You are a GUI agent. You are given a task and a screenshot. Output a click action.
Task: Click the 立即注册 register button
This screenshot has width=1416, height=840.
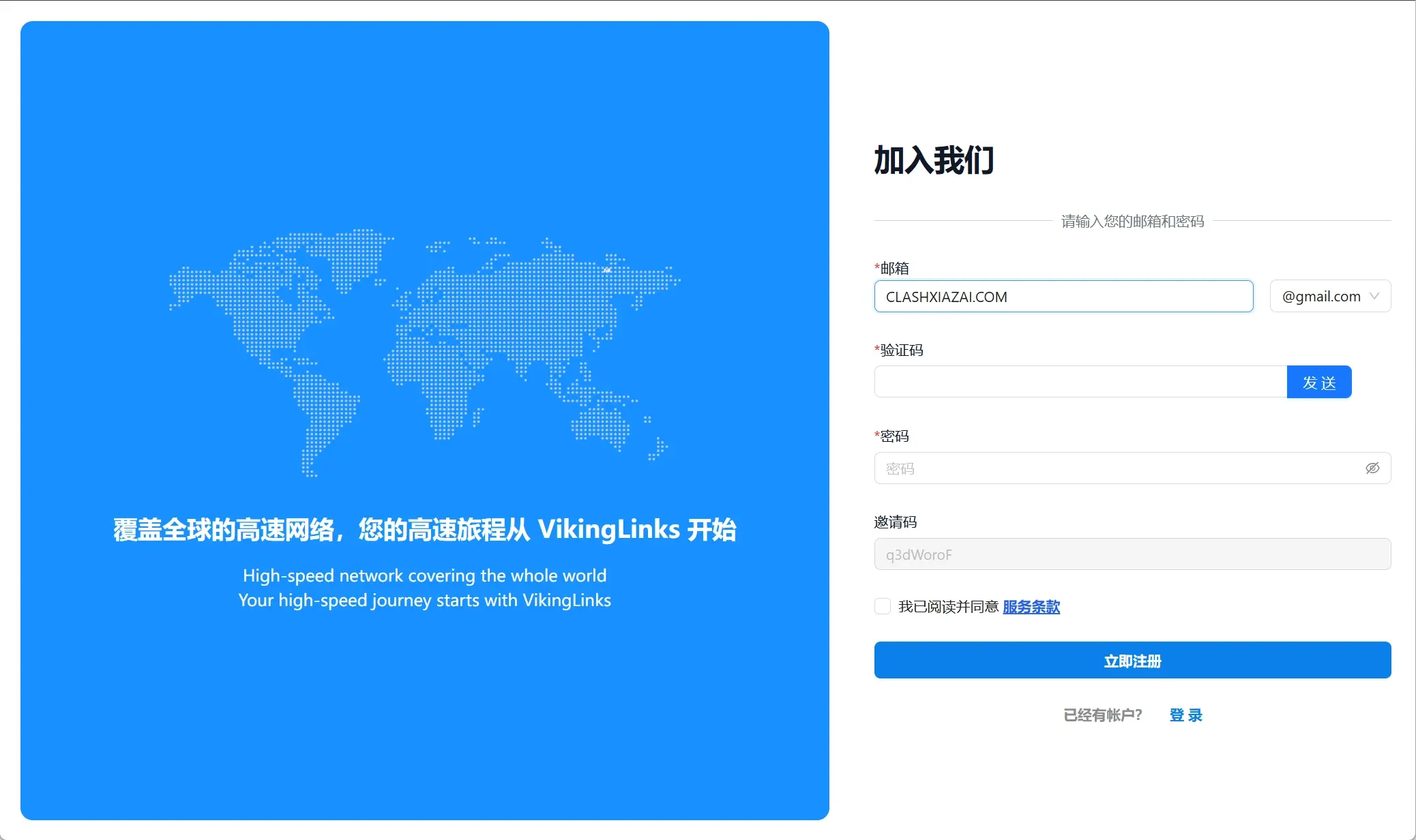click(x=1132, y=660)
